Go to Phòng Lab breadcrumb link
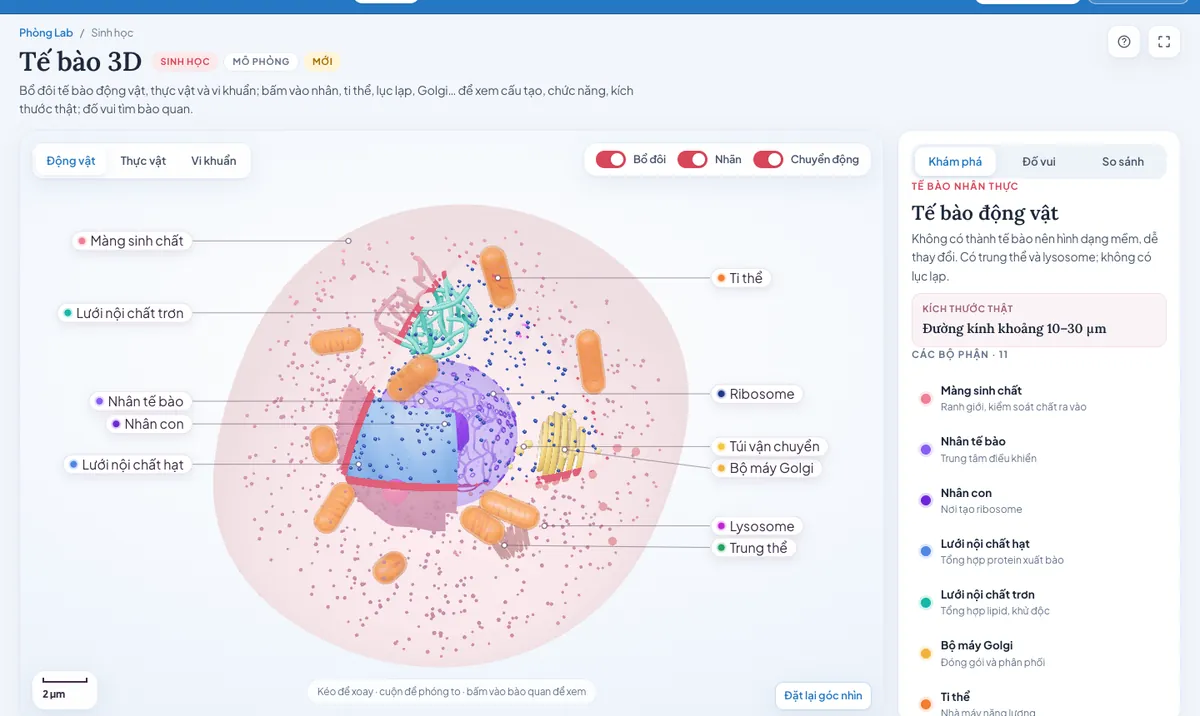The width and height of the screenshot is (1200, 716). [x=46, y=33]
